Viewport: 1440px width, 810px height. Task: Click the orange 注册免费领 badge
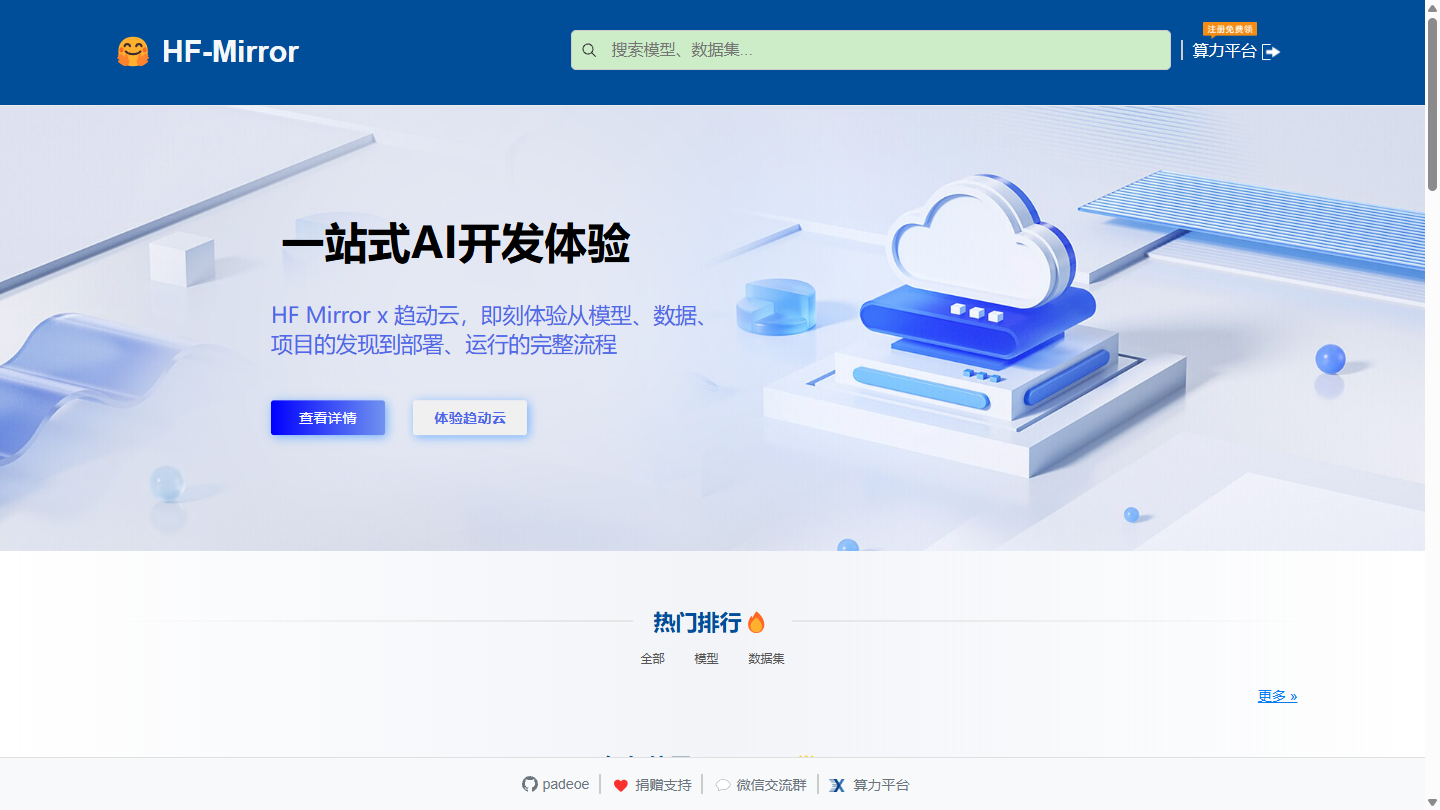1229,29
